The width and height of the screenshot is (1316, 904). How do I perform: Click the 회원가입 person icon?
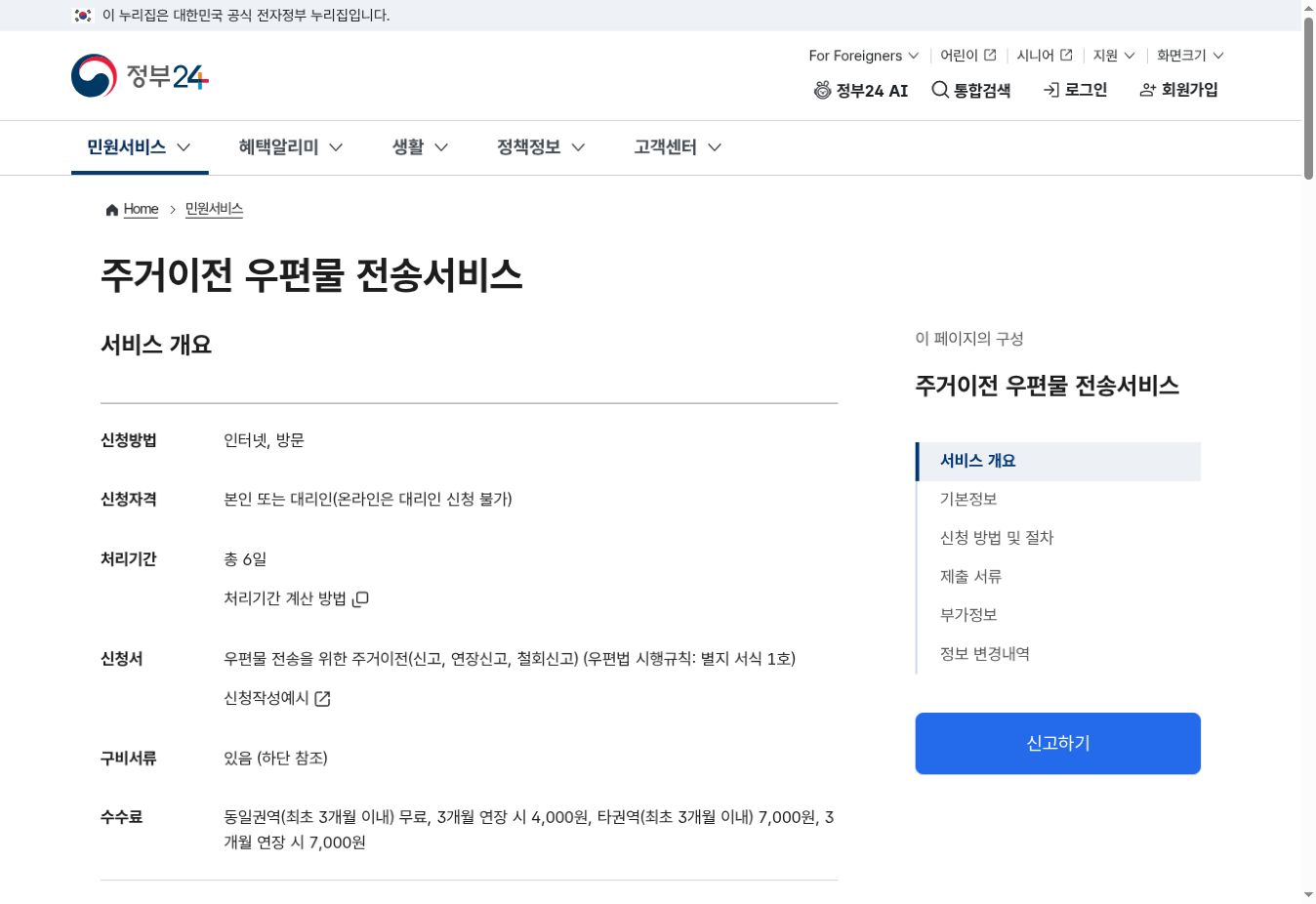[1148, 90]
